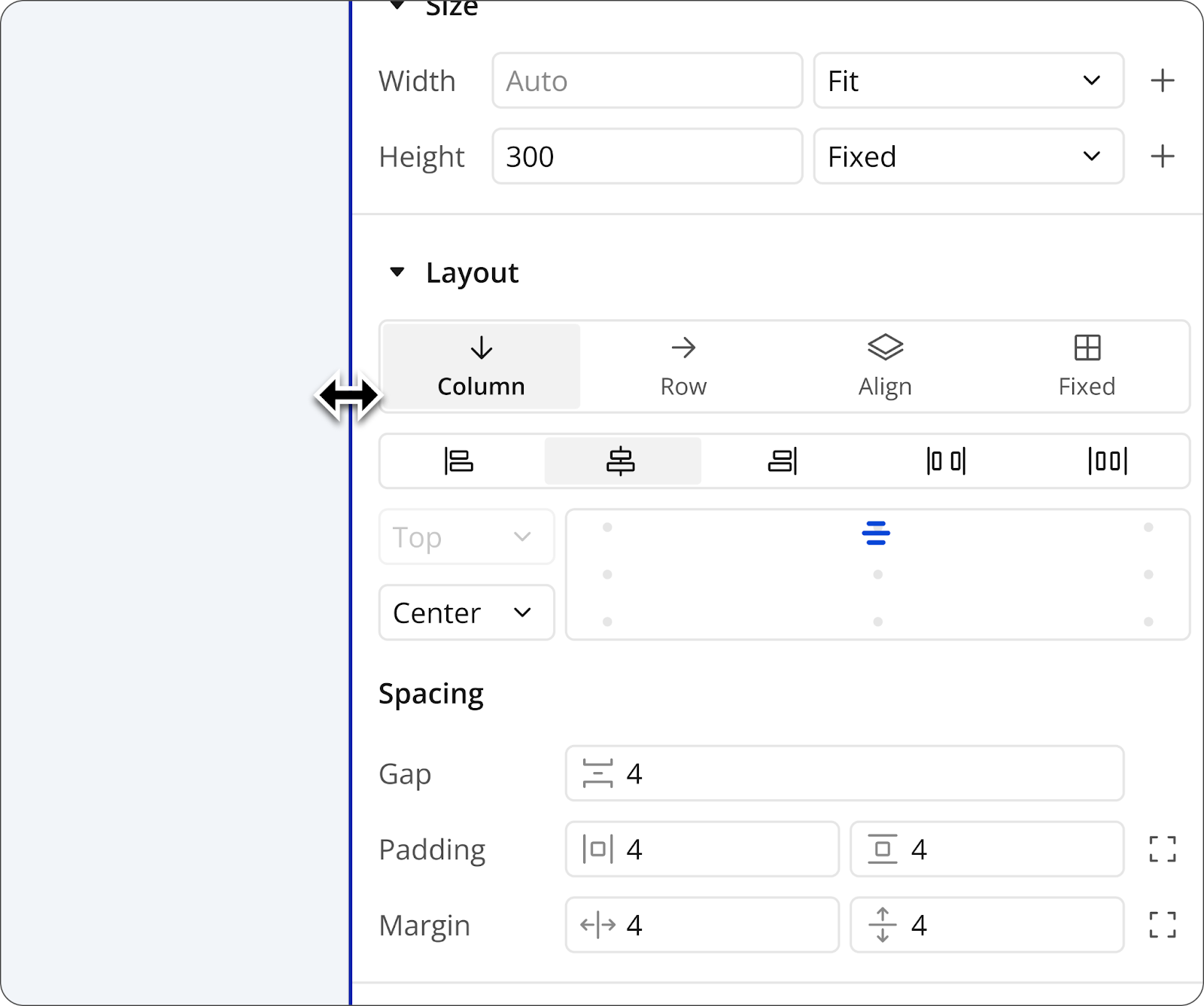The height and width of the screenshot is (1006, 1204).
Task: Select the align right icon
Action: pyautogui.click(x=783, y=460)
